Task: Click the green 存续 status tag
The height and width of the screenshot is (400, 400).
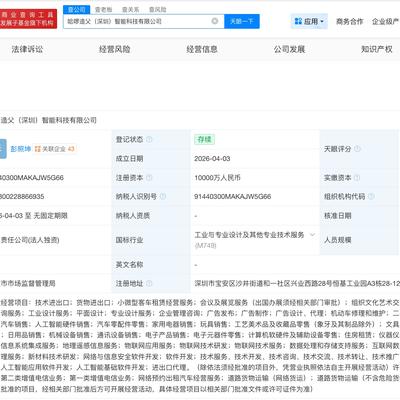Action: pyautogui.click(x=205, y=139)
